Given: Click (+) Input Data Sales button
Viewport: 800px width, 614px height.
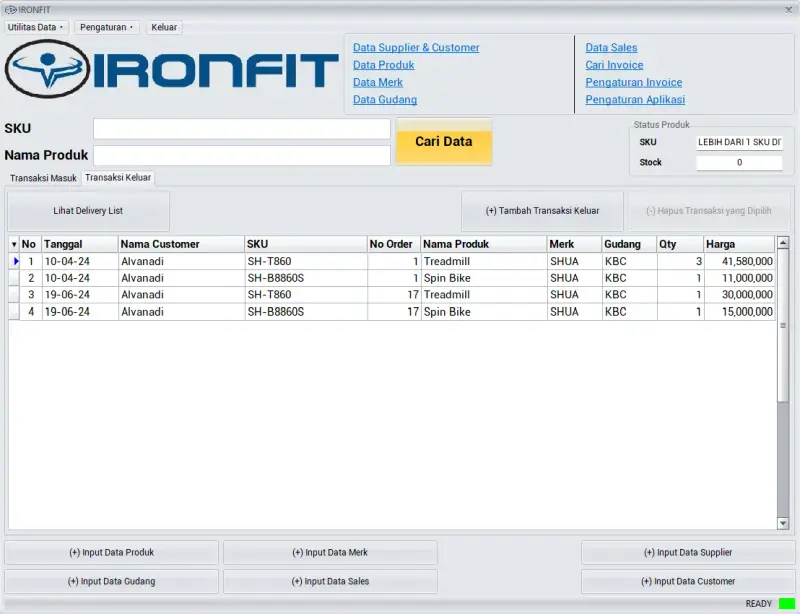Looking at the screenshot, I should click(x=330, y=581).
